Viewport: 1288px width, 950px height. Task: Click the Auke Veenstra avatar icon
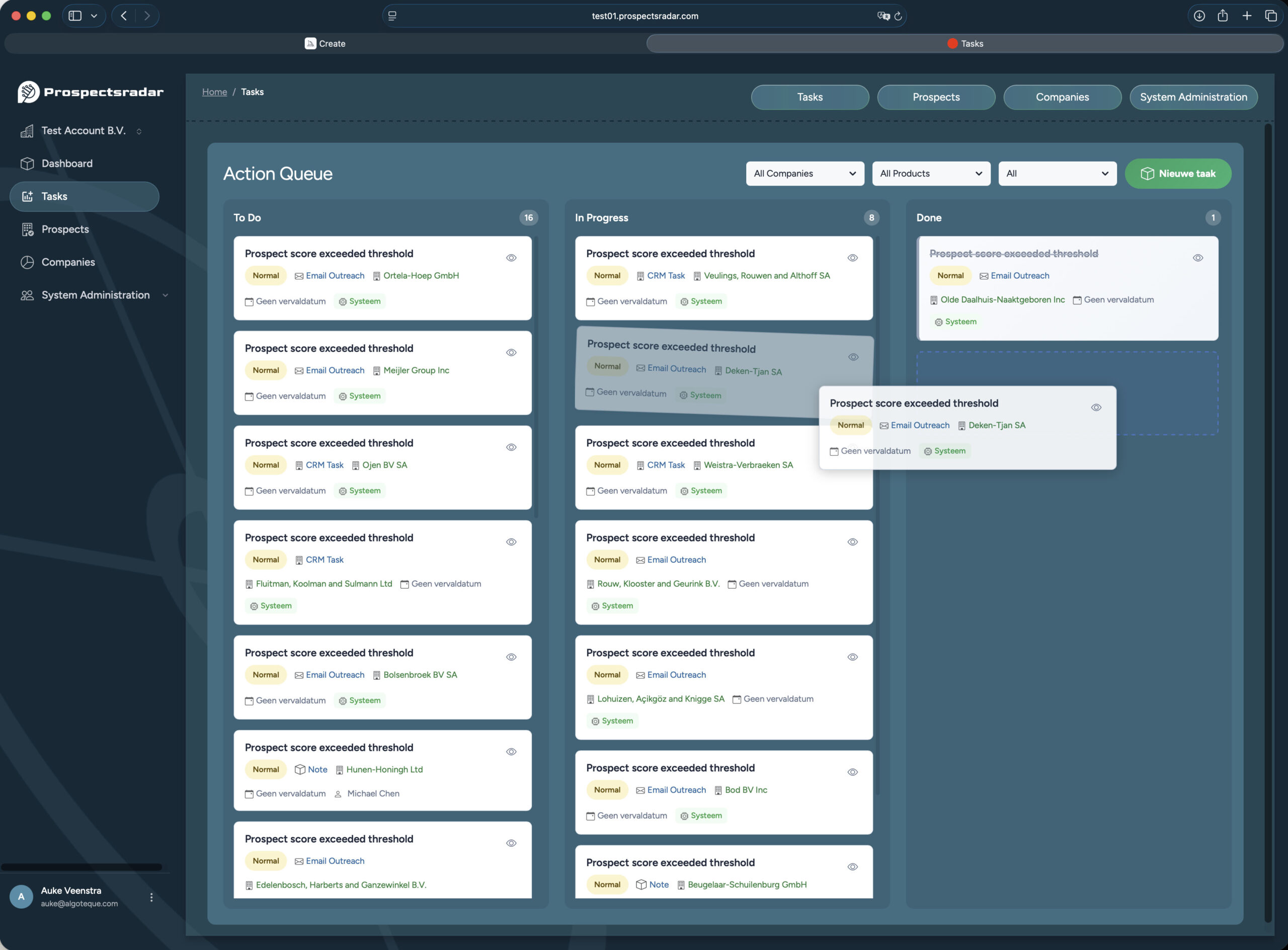tap(21, 897)
